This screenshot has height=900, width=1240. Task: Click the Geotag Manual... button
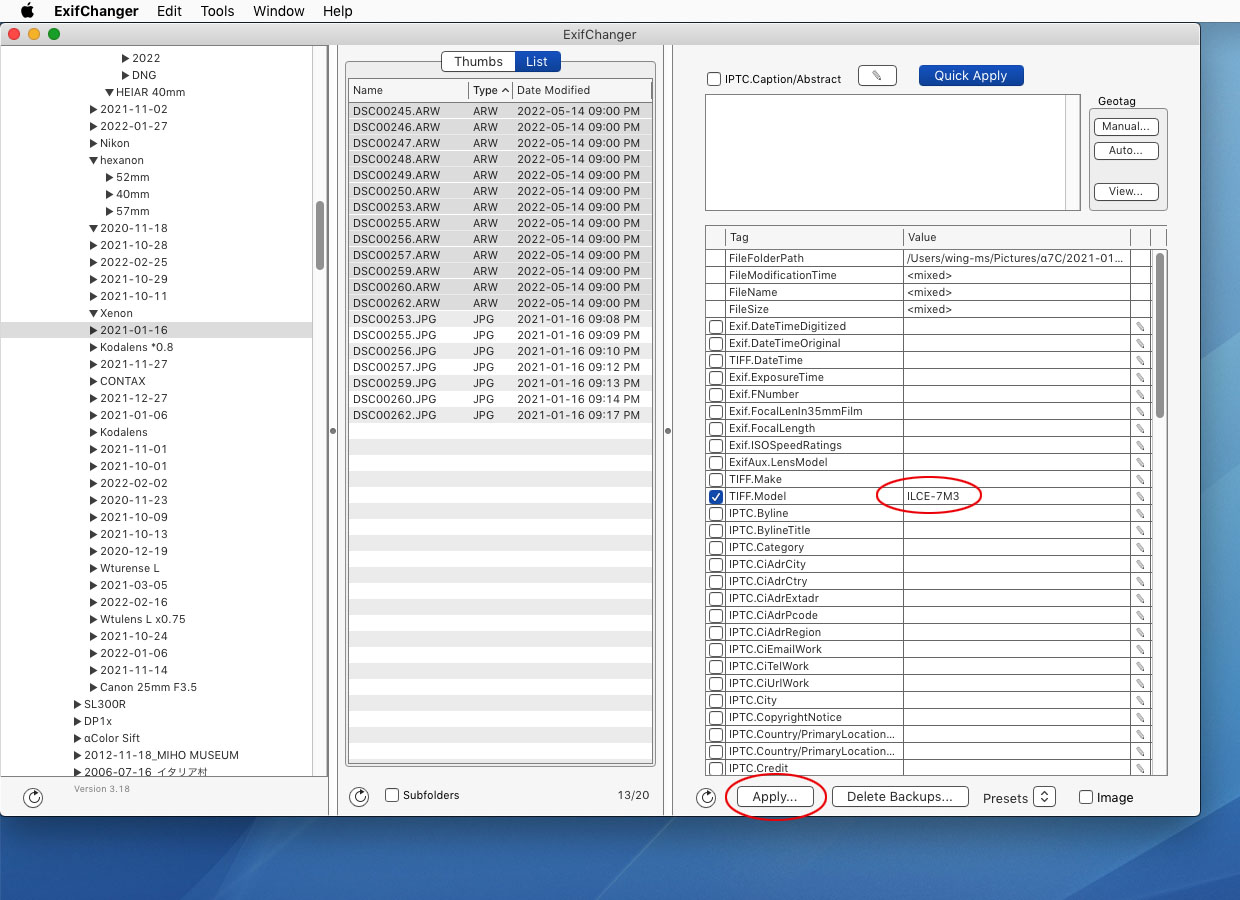tap(1126, 127)
